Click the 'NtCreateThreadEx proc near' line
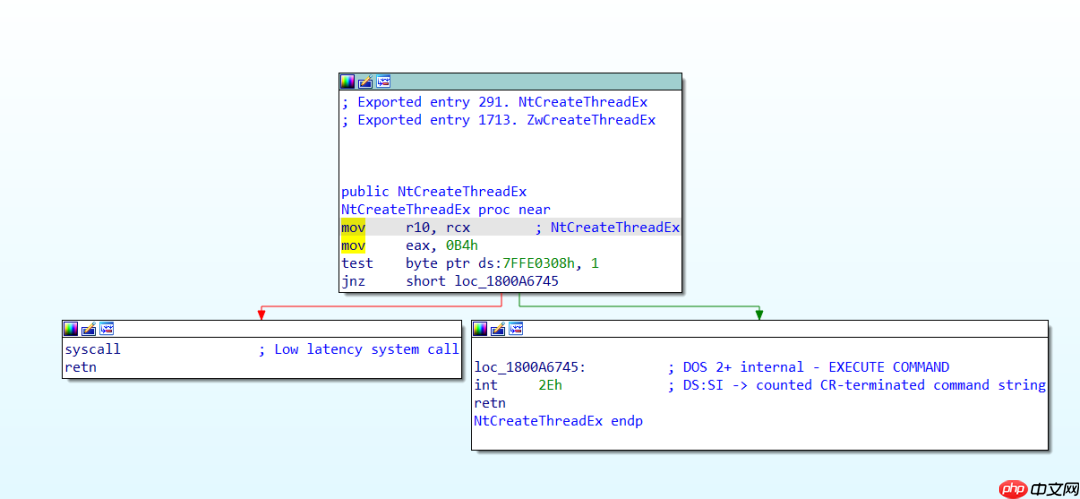The image size is (1080, 499). 446,210
